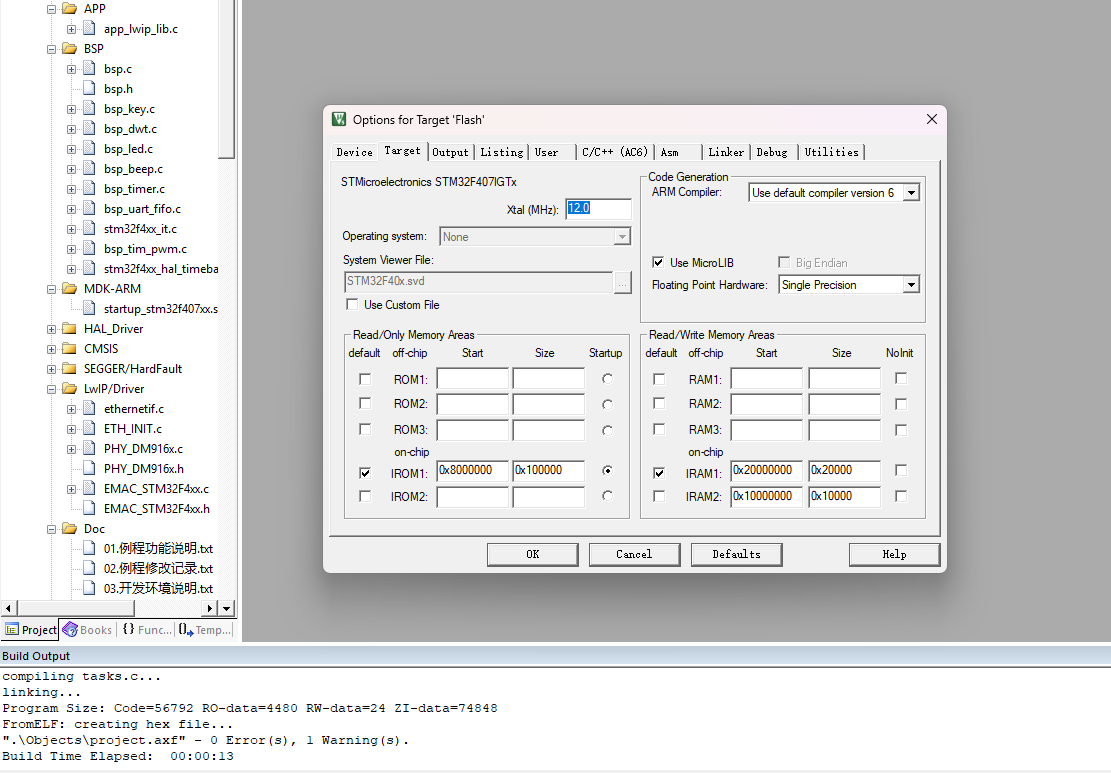The width and height of the screenshot is (1111, 773).
Task: Browse for System Viewer File button
Action: click(623, 283)
